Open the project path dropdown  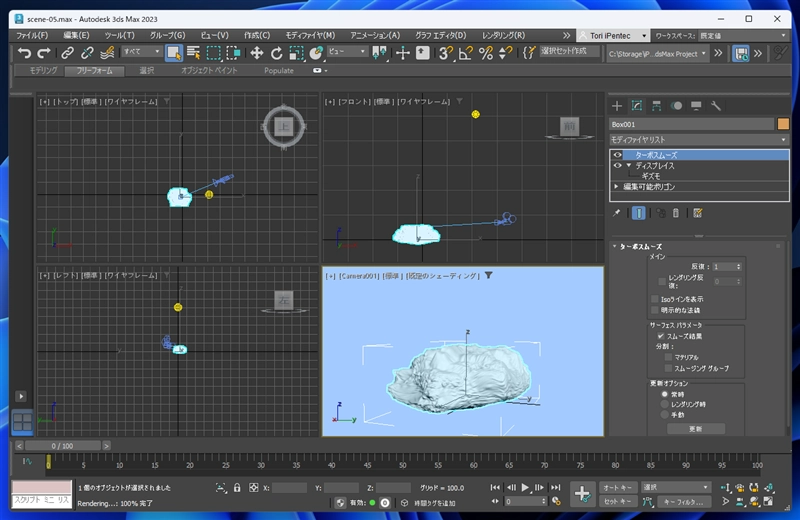coord(658,53)
